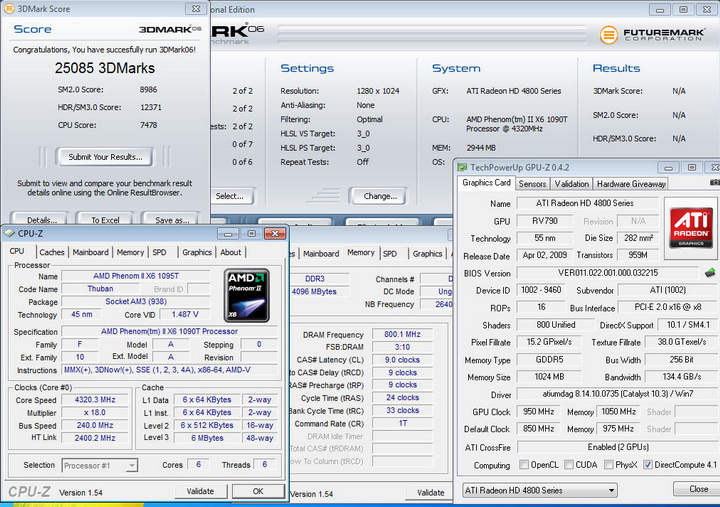Open the Hardware Giveaway tab in GPU-Z

(631, 184)
